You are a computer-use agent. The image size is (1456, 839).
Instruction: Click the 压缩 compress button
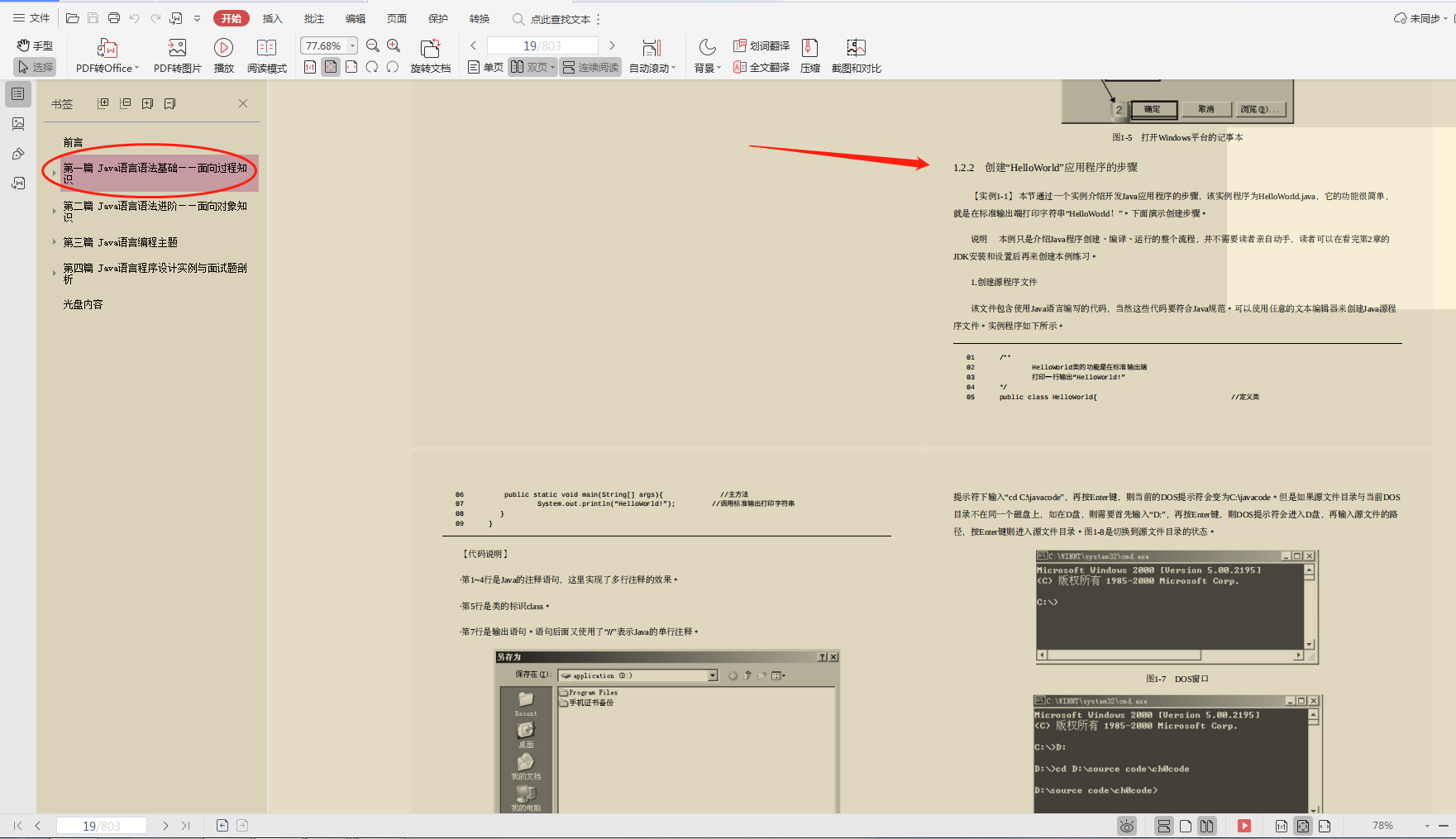(x=810, y=55)
